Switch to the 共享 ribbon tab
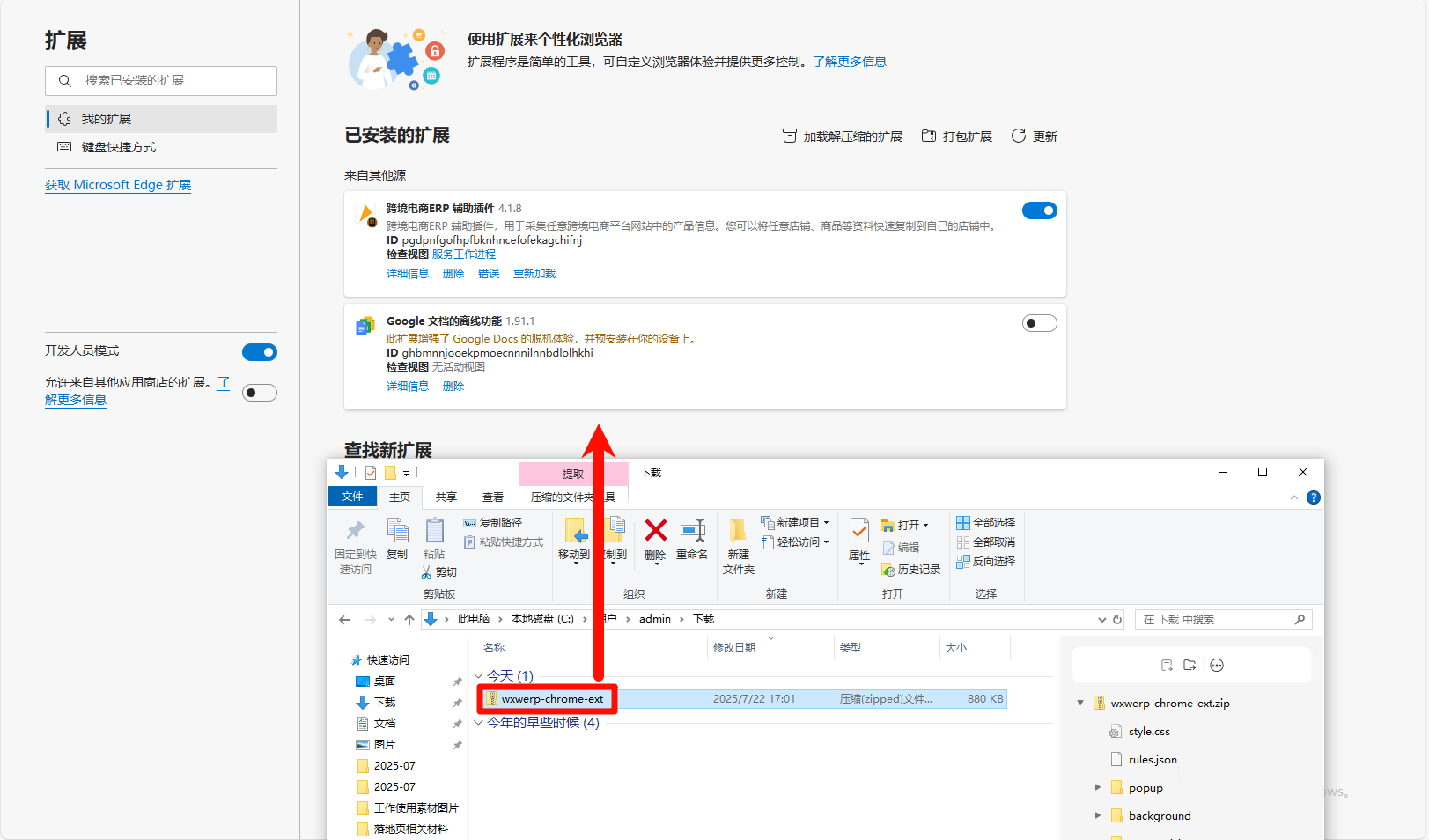 (446, 497)
